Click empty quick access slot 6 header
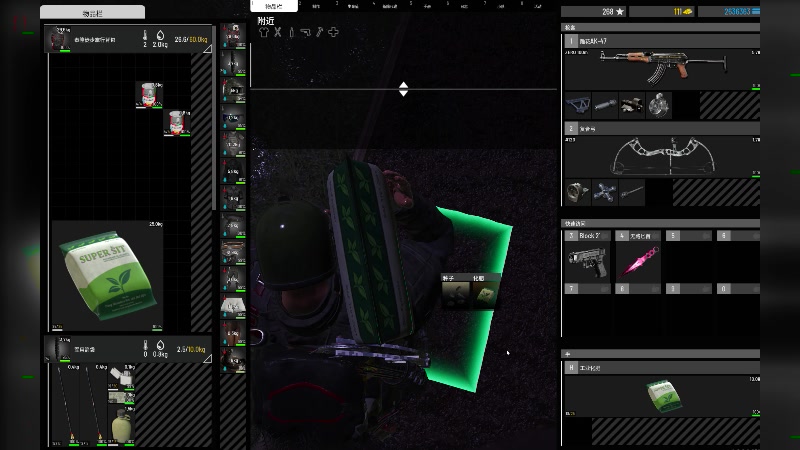 pyautogui.click(x=739, y=236)
